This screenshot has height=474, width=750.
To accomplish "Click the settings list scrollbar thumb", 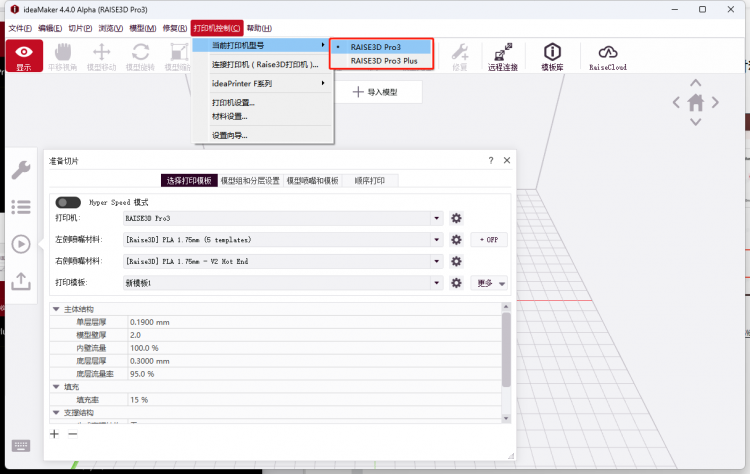I will click(506, 349).
